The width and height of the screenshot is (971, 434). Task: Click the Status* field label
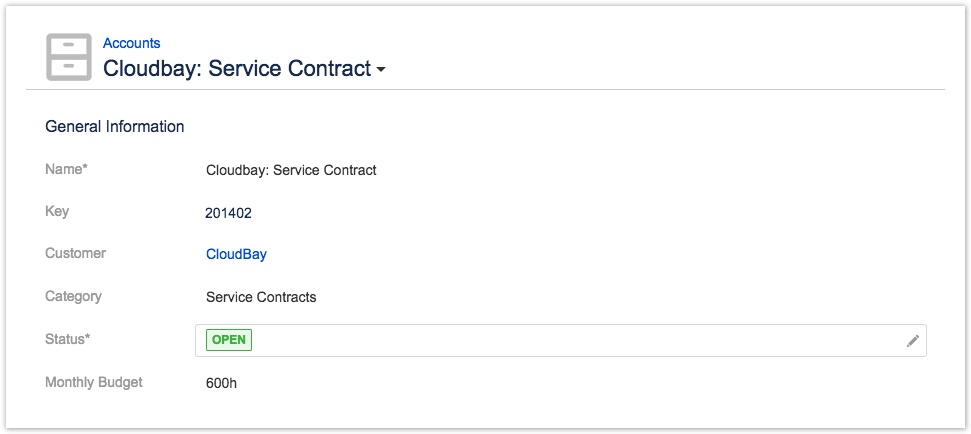click(68, 339)
